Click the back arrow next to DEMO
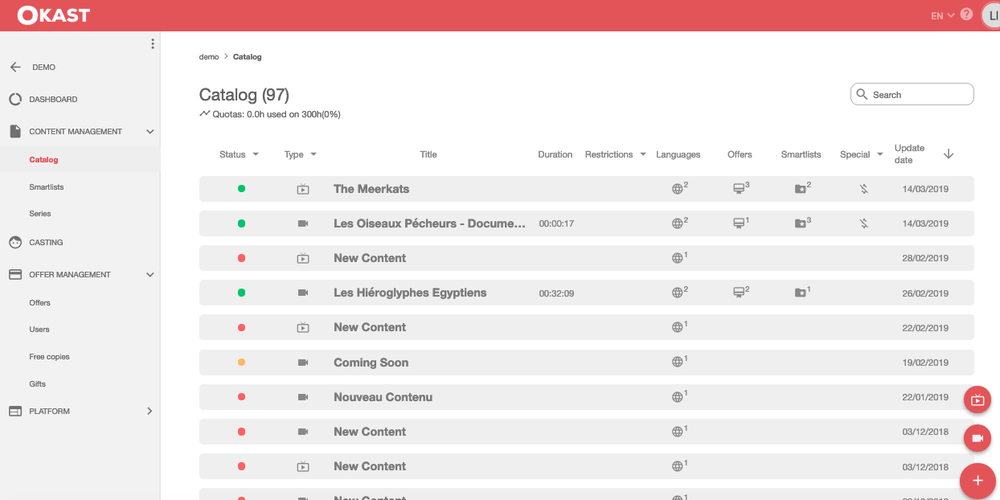 point(15,67)
